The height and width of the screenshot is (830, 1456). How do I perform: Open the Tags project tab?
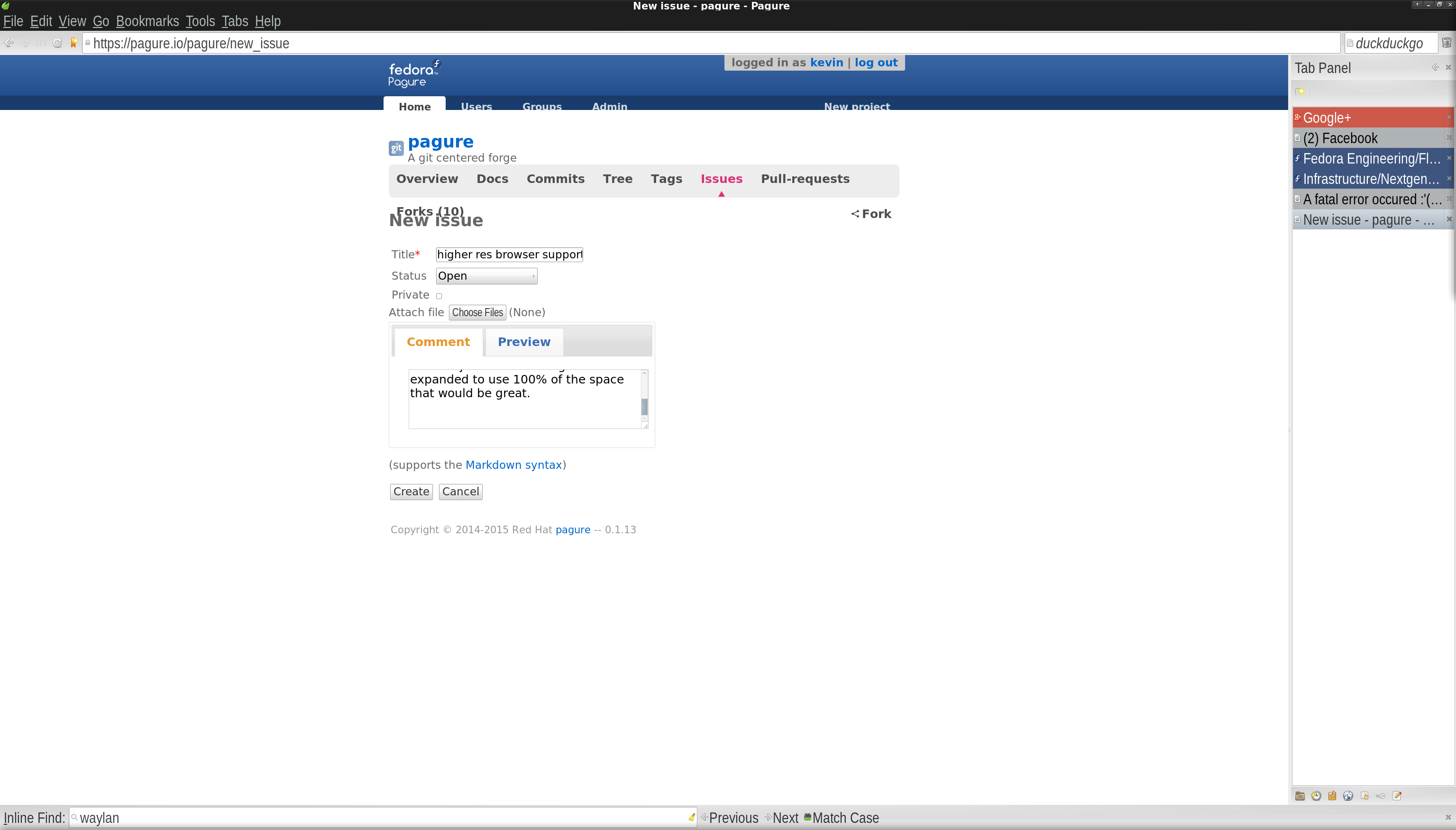(667, 179)
